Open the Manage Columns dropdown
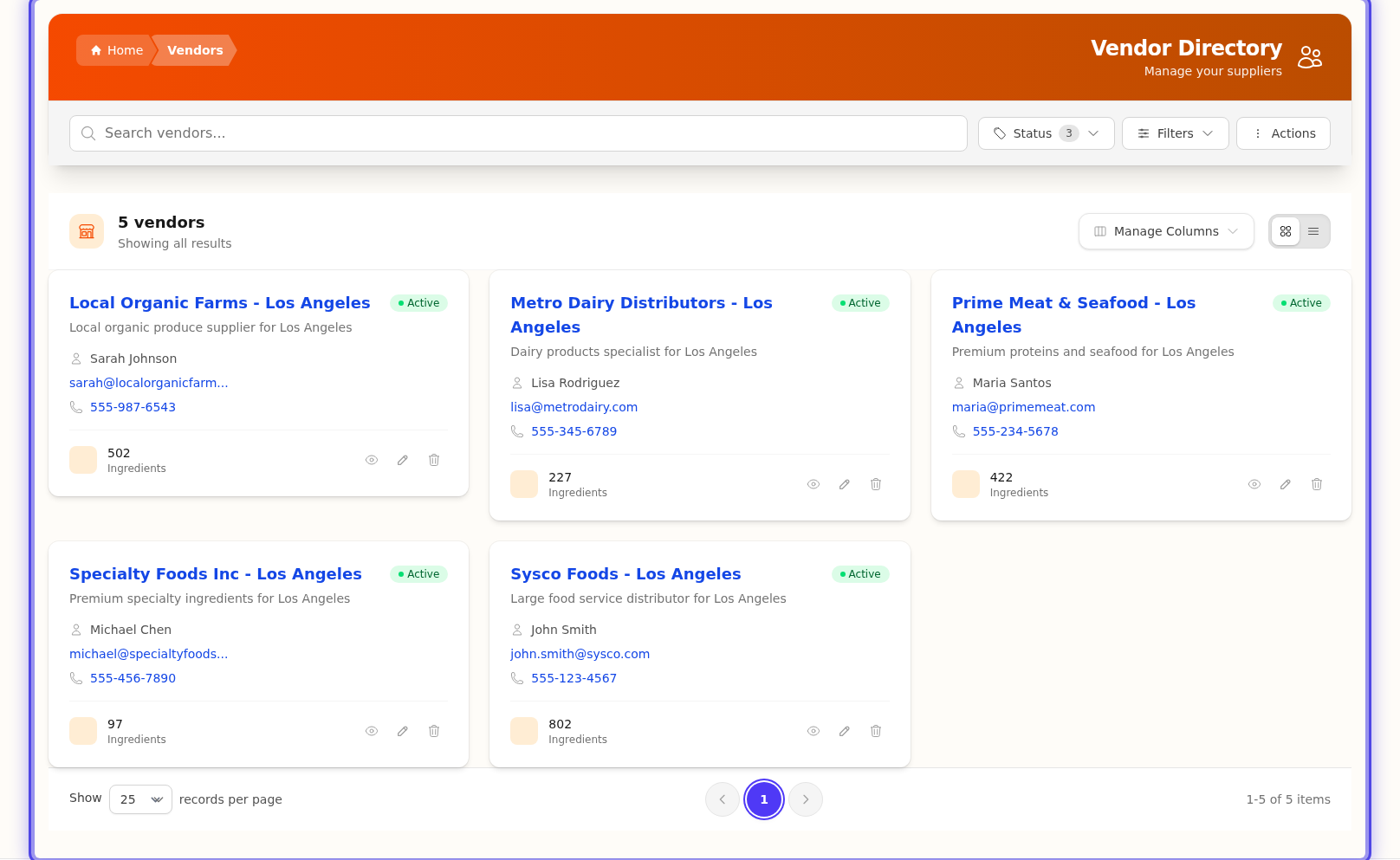This screenshot has width=1400, height=860. coord(1165,231)
